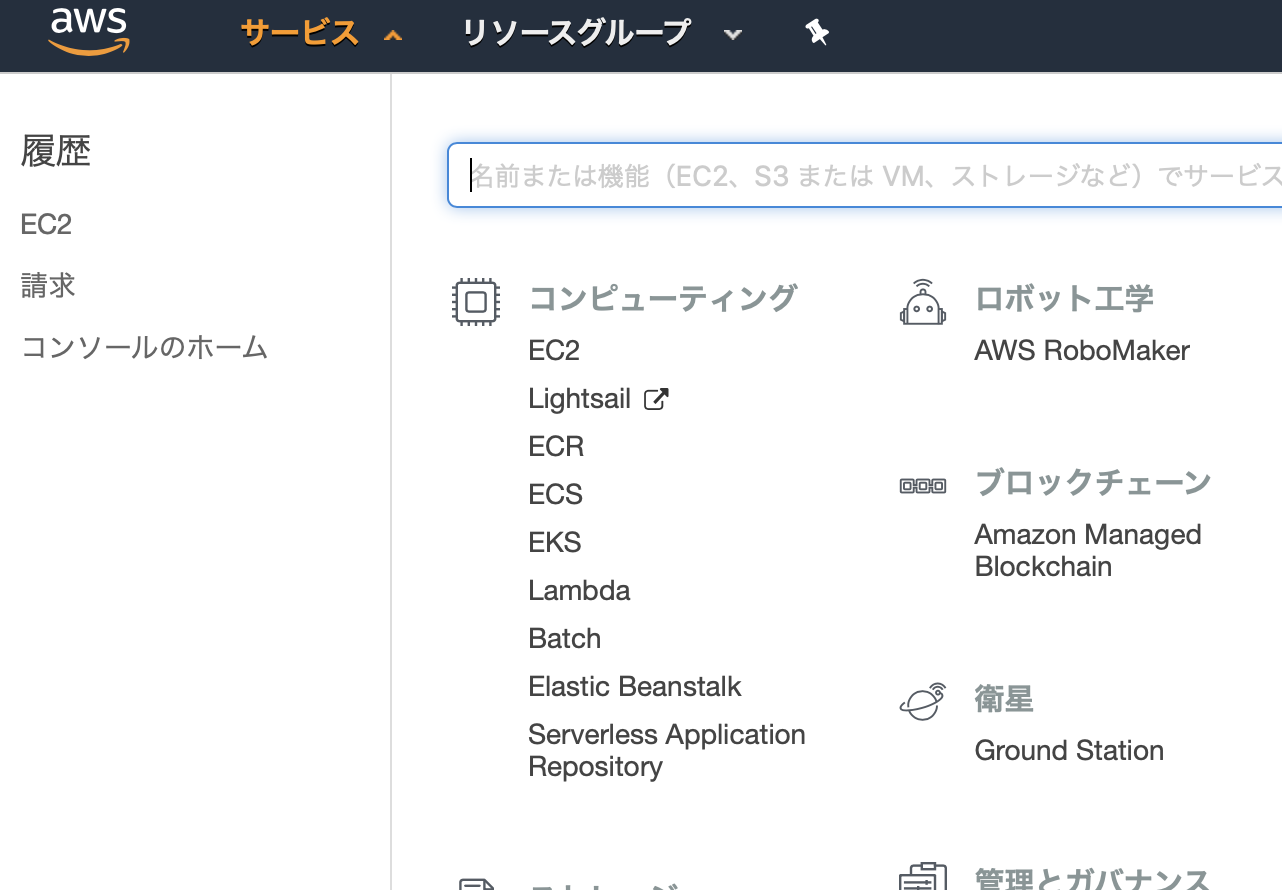1282x890 pixels.
Task: Focus the service search field
Action: 865,175
